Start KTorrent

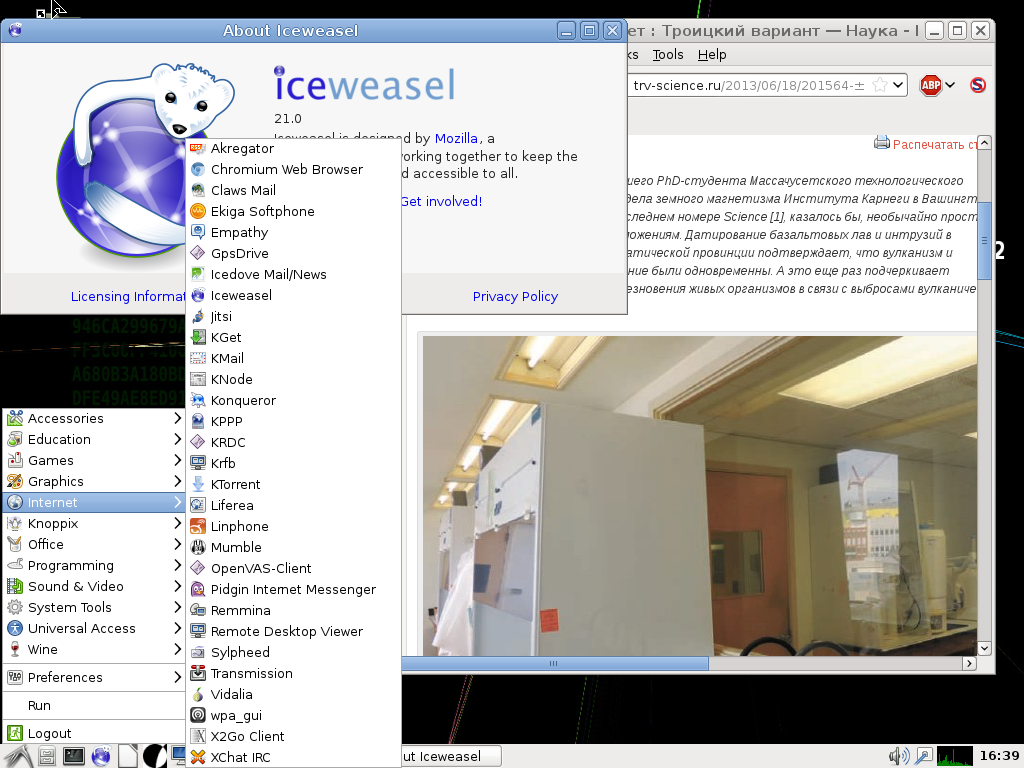[x=293, y=484]
